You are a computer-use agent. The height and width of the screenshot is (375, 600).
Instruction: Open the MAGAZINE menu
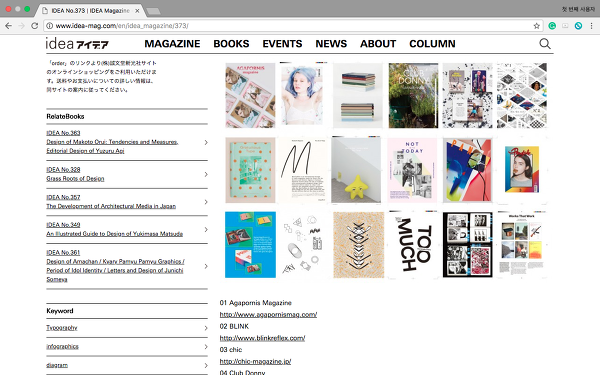coord(172,44)
